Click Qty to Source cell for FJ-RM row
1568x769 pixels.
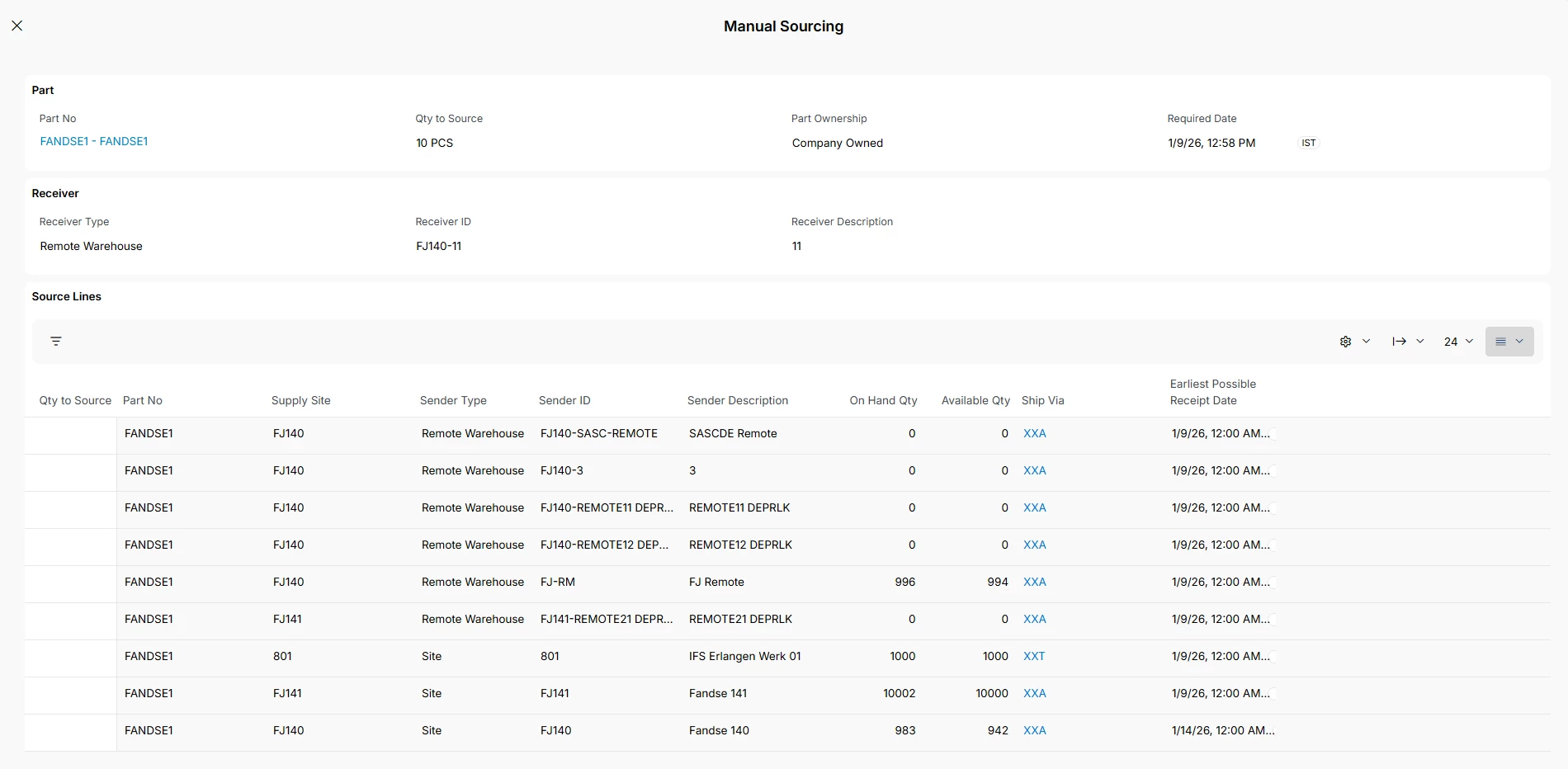tap(71, 582)
